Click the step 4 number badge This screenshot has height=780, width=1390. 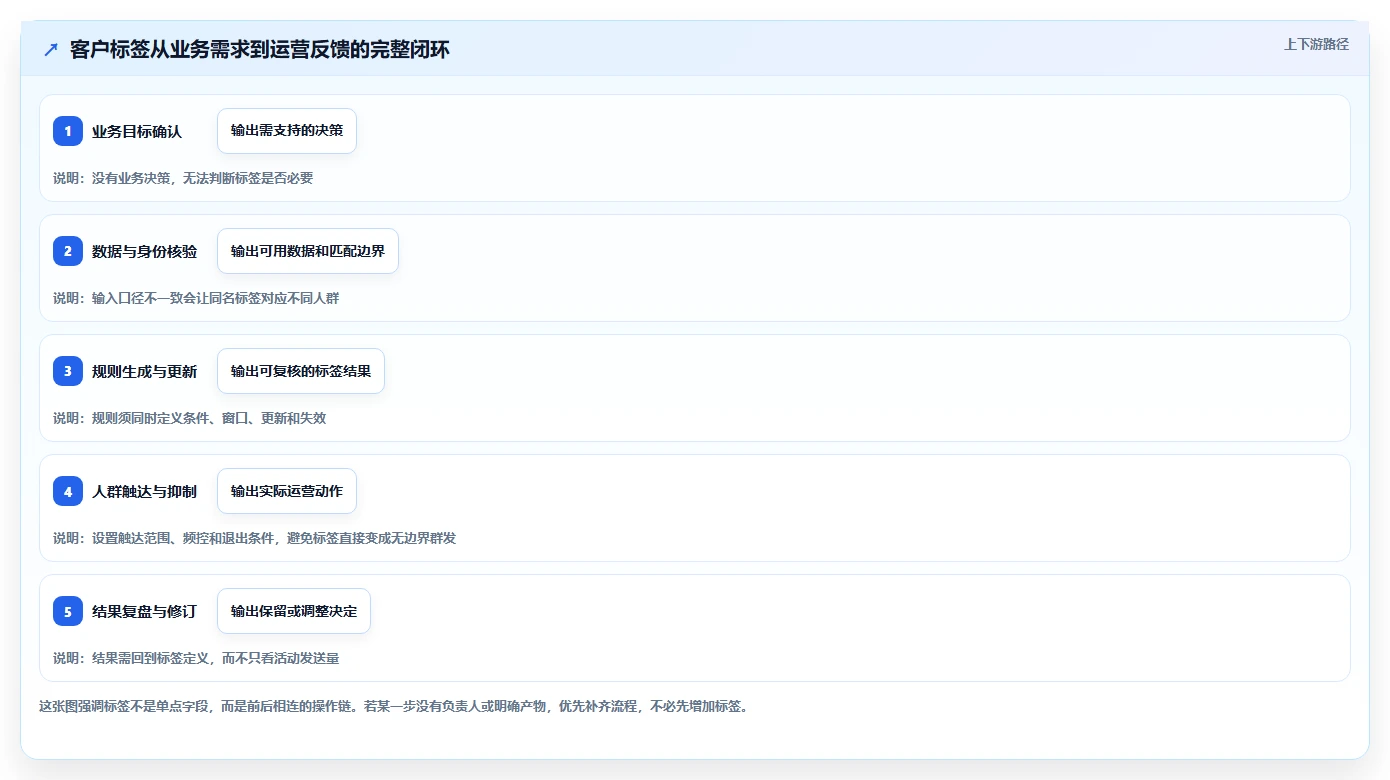click(x=68, y=491)
